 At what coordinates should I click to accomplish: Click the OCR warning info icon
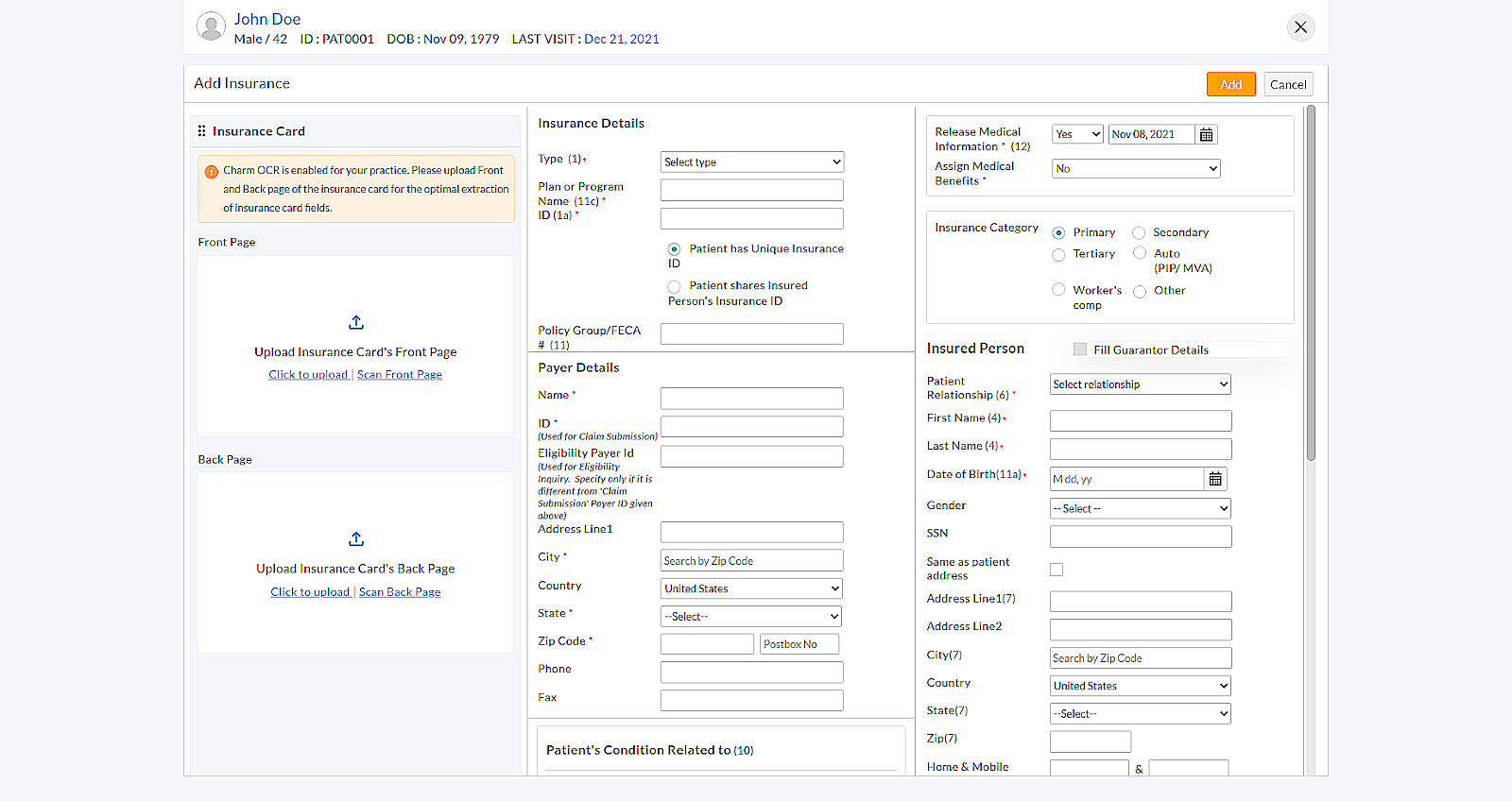click(x=212, y=172)
